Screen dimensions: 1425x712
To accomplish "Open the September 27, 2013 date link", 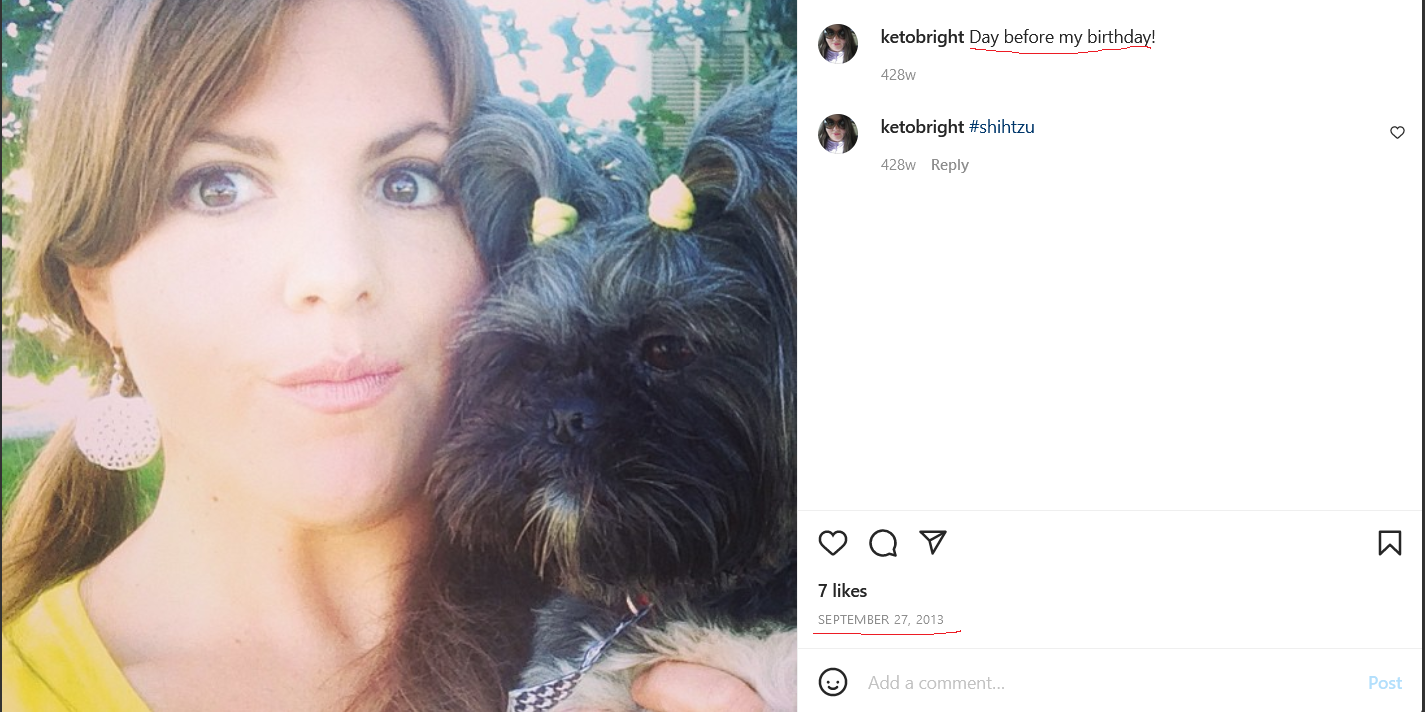I will 880,620.
